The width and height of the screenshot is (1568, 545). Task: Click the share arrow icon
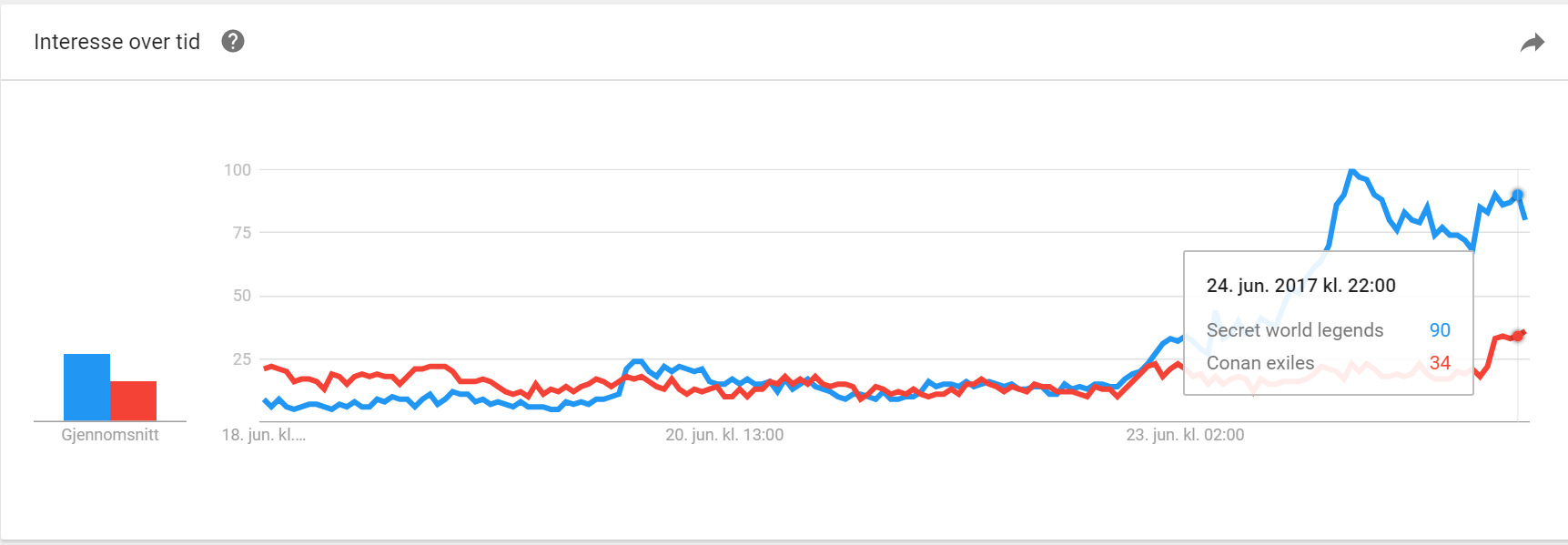pos(1533,43)
